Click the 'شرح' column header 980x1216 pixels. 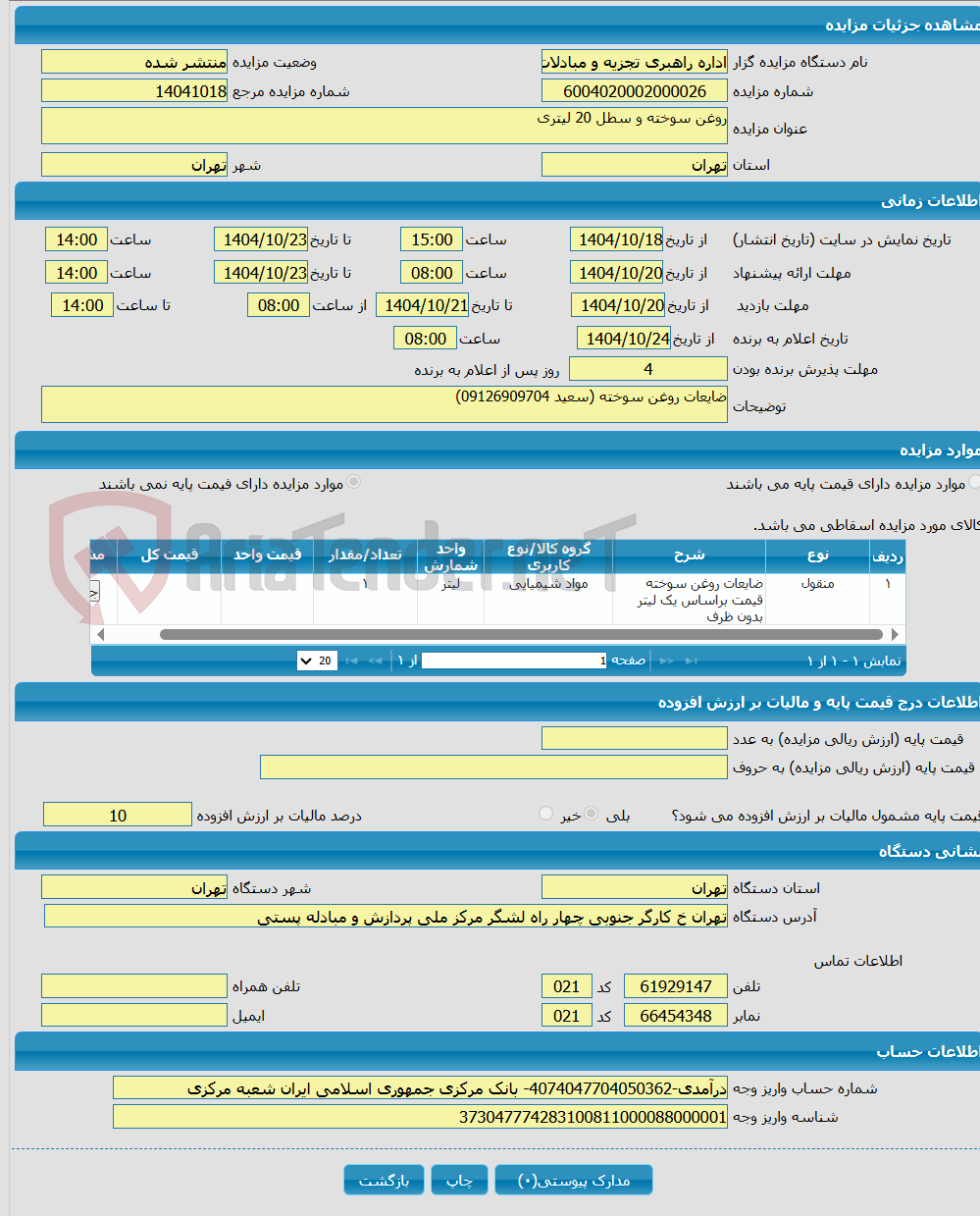(x=689, y=555)
